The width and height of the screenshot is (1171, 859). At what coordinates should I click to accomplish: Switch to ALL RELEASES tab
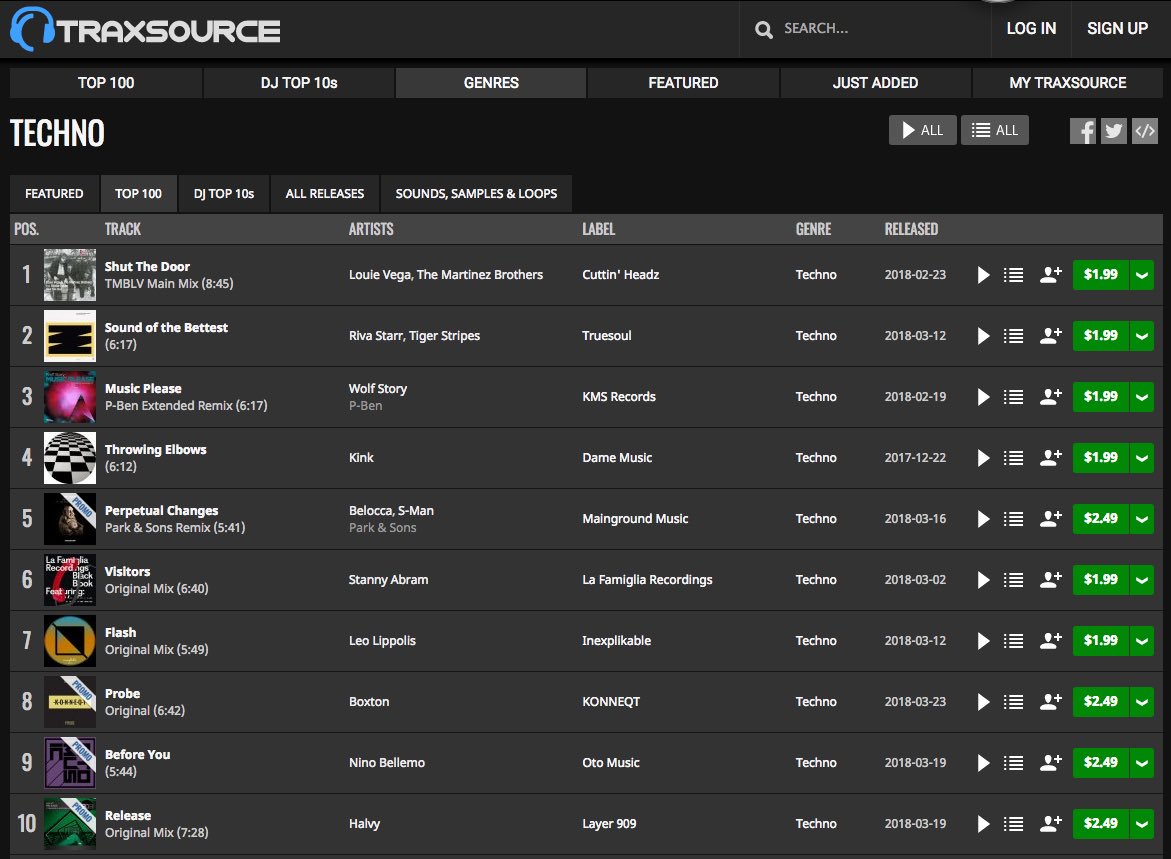coord(325,194)
